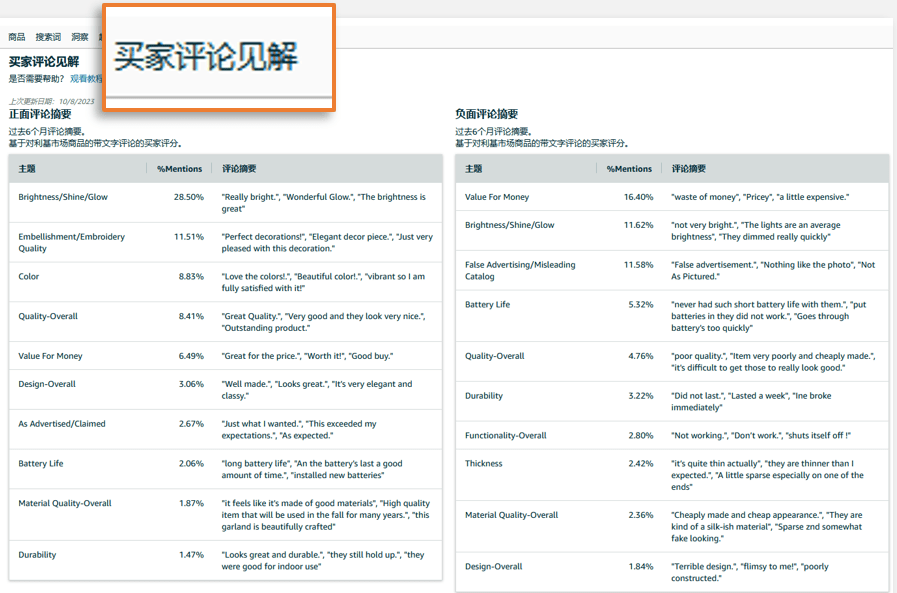897x593 pixels.
Task: Select the As Advertised/Claimed topic
Action: coord(62,424)
